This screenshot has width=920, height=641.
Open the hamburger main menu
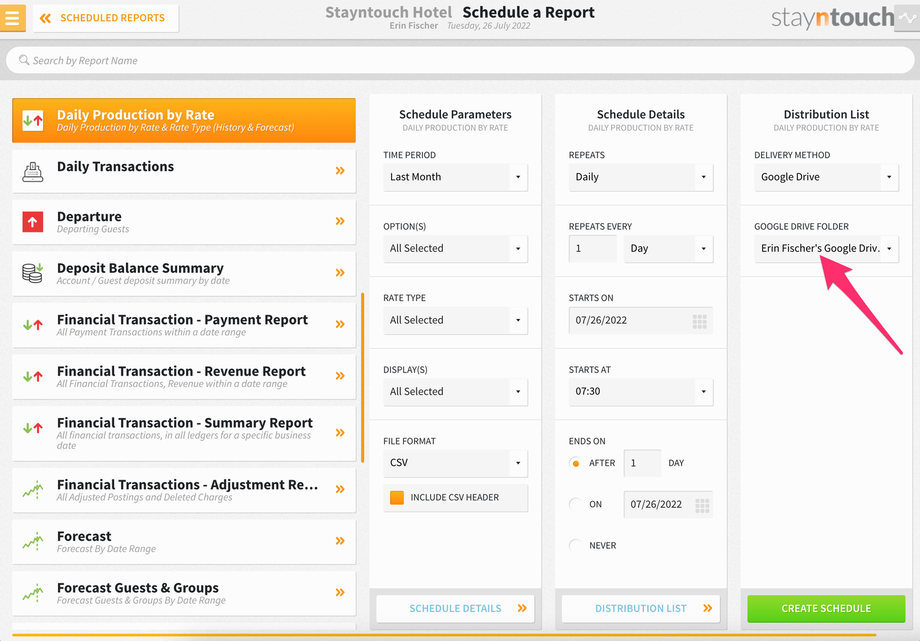pyautogui.click(x=12, y=18)
